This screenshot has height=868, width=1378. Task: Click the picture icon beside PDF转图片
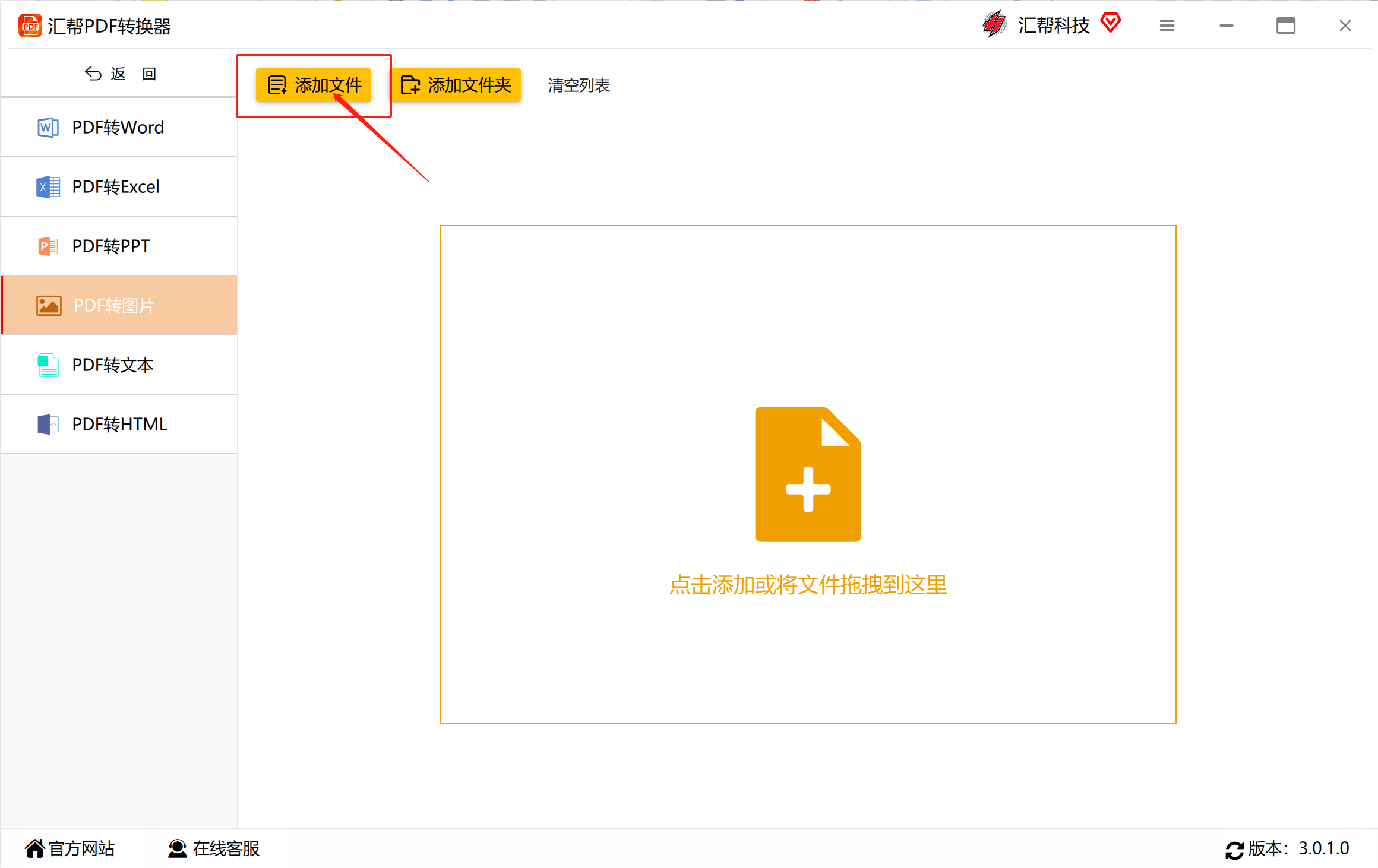click(49, 305)
